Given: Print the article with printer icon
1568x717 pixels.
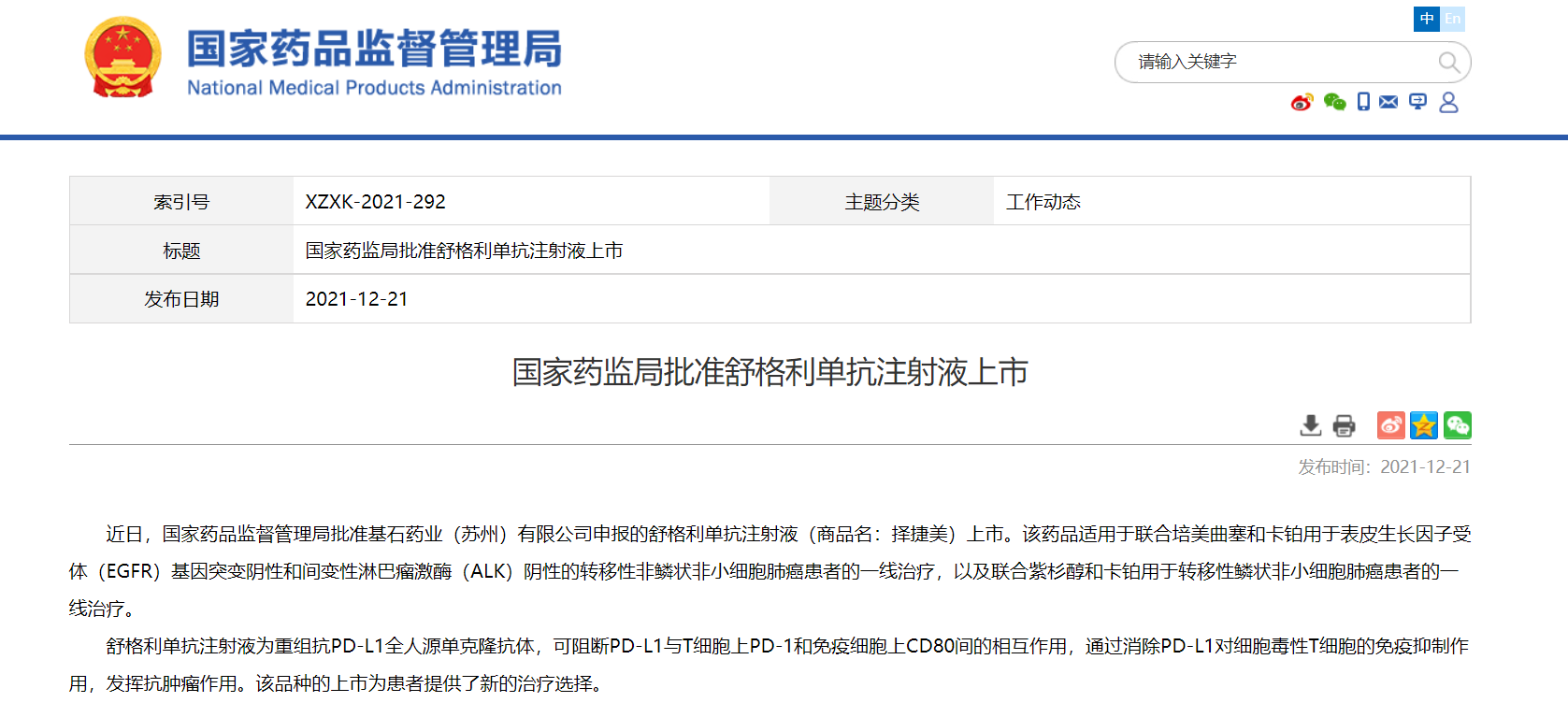Looking at the screenshot, I should (x=1344, y=425).
